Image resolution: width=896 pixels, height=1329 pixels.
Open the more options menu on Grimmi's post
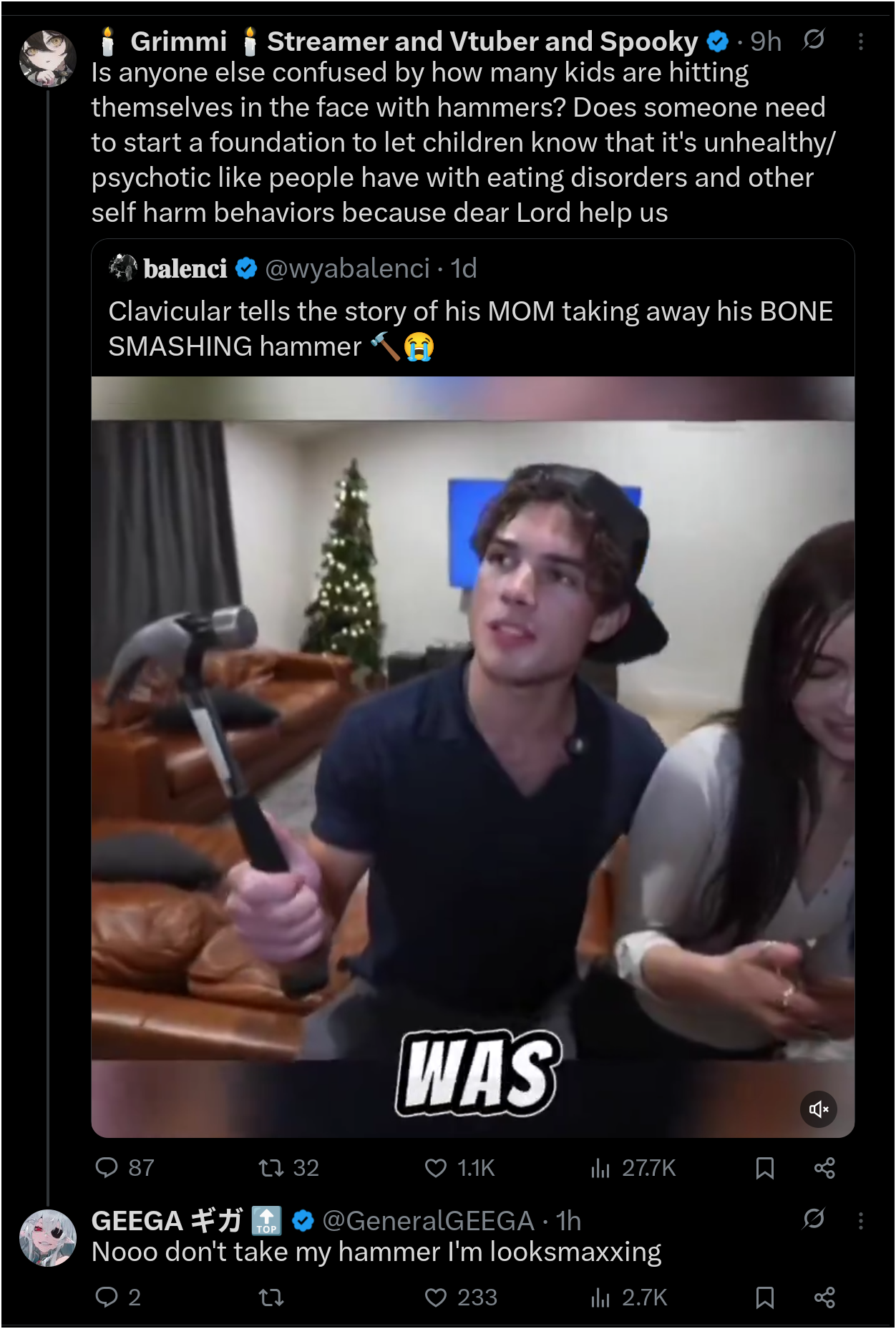861,42
